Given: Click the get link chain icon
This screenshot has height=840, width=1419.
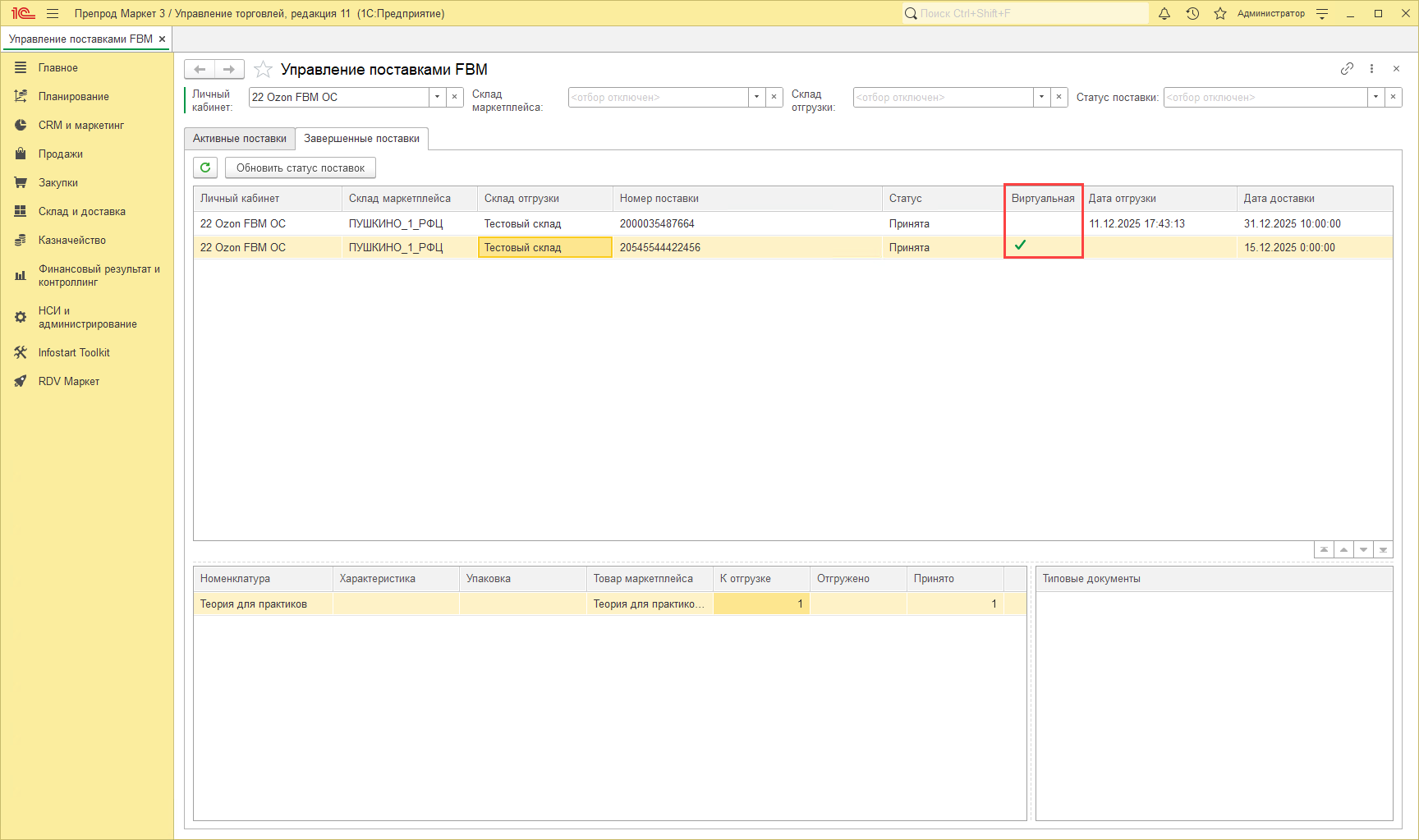Looking at the screenshot, I should (x=1347, y=69).
